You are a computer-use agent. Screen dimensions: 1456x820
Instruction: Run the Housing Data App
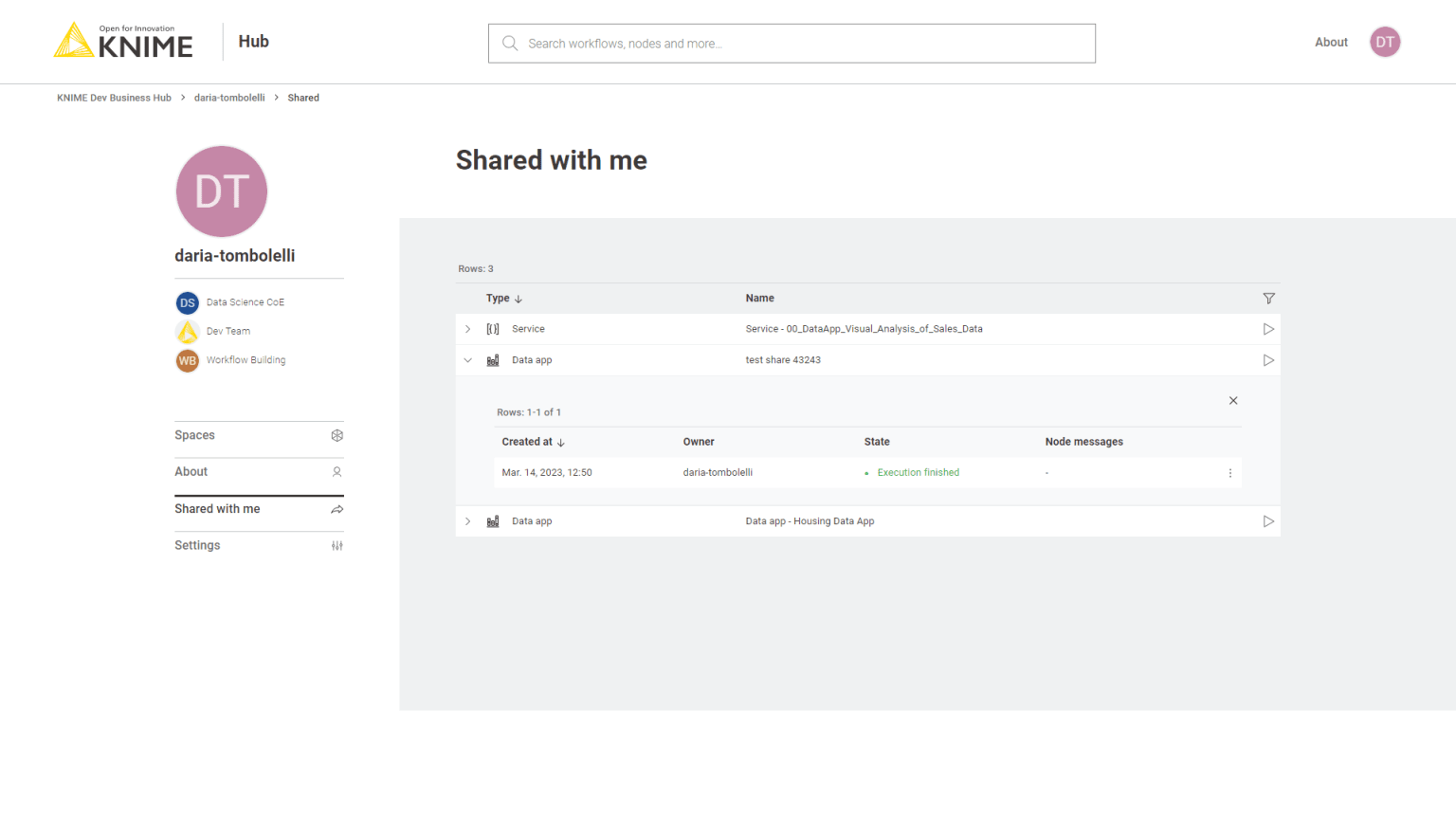click(x=1268, y=521)
